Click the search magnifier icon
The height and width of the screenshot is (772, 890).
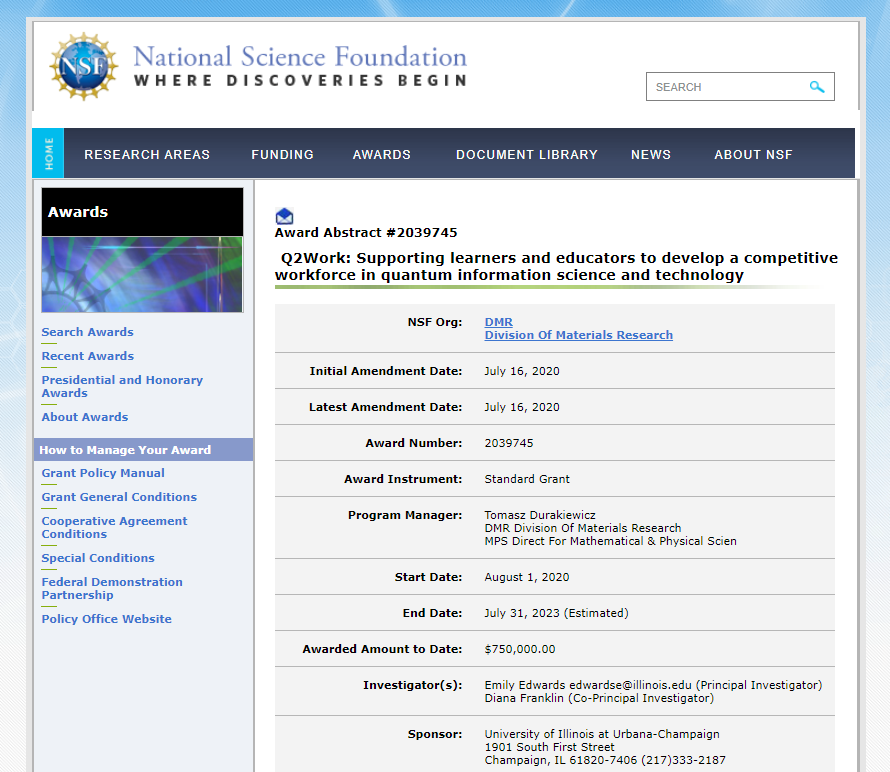coord(817,87)
